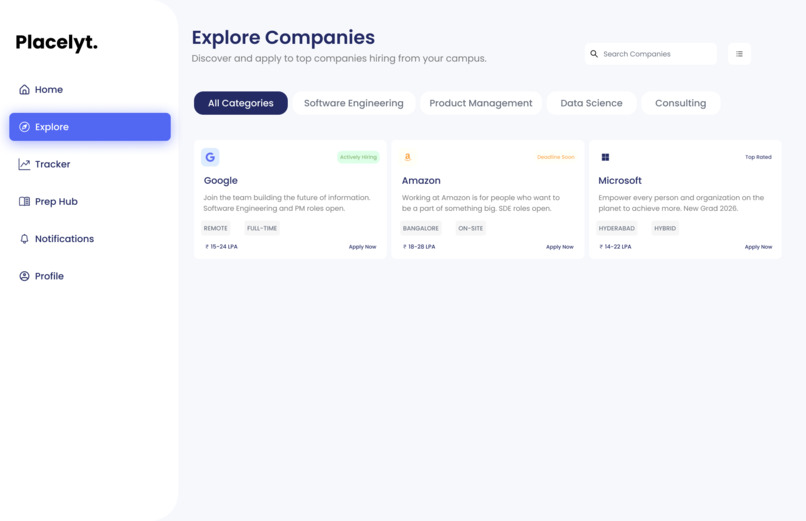Click the Home house icon in sidebar

pos(24,89)
